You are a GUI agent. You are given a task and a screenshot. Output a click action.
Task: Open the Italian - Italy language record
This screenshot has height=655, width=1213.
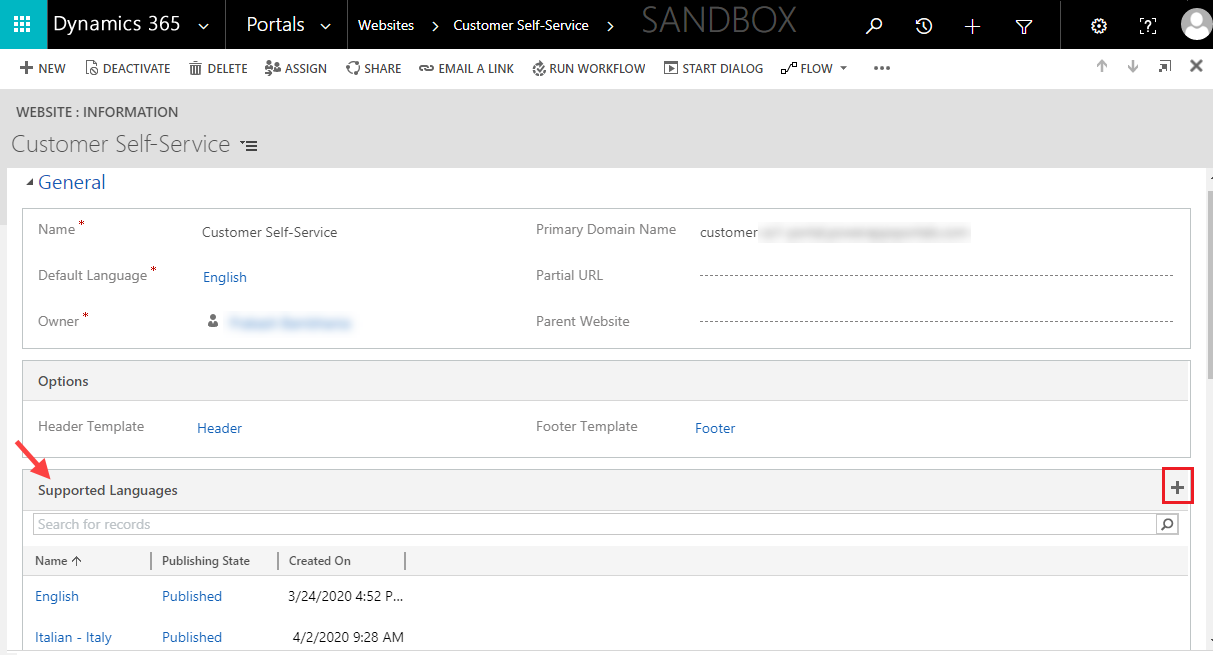tap(73, 637)
